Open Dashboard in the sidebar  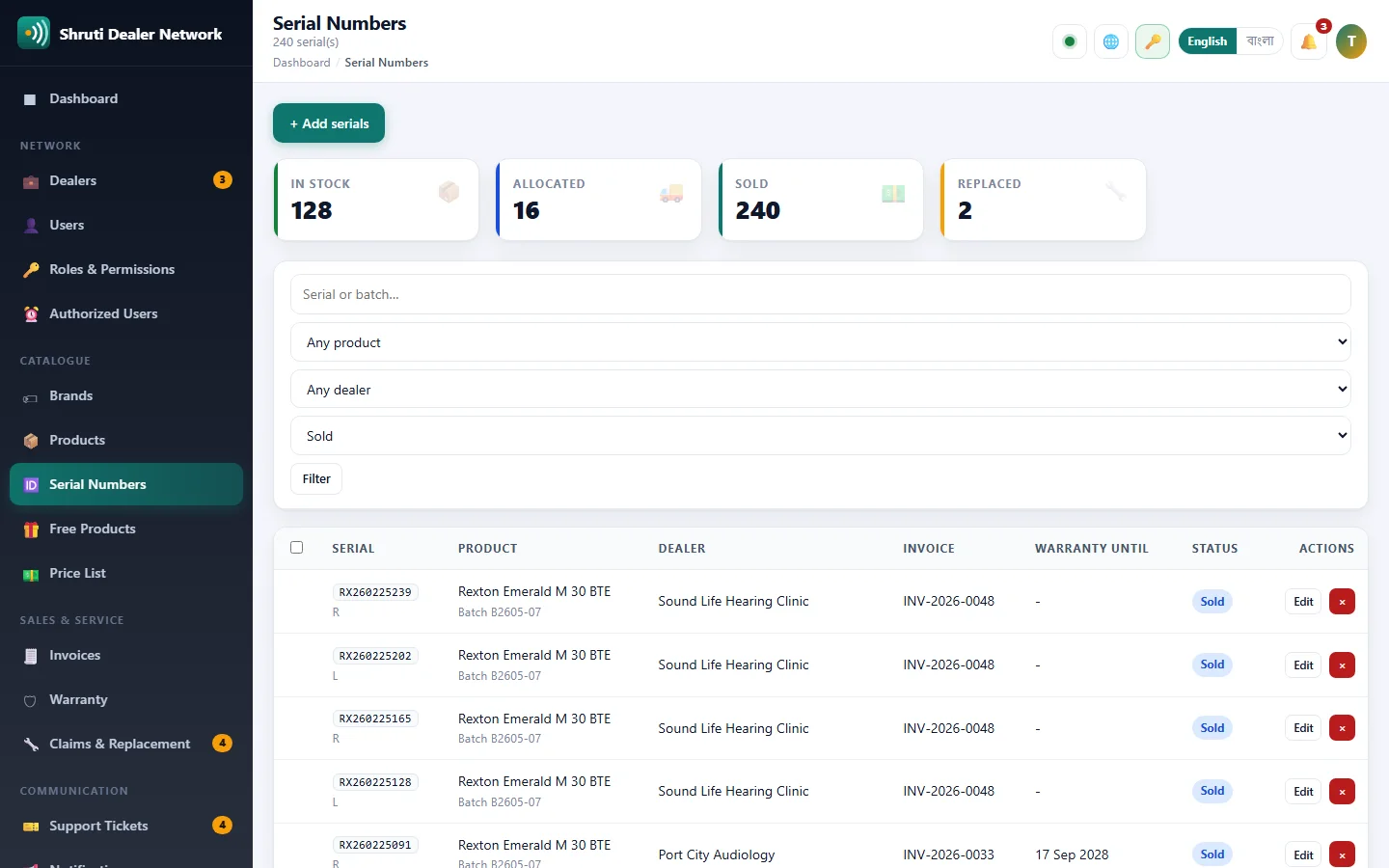click(126, 99)
